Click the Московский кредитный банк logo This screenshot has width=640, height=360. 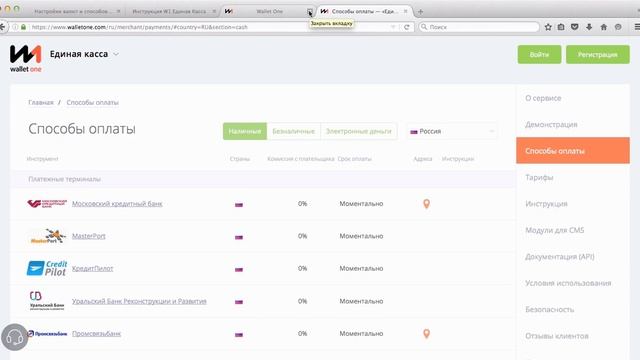[47, 203]
